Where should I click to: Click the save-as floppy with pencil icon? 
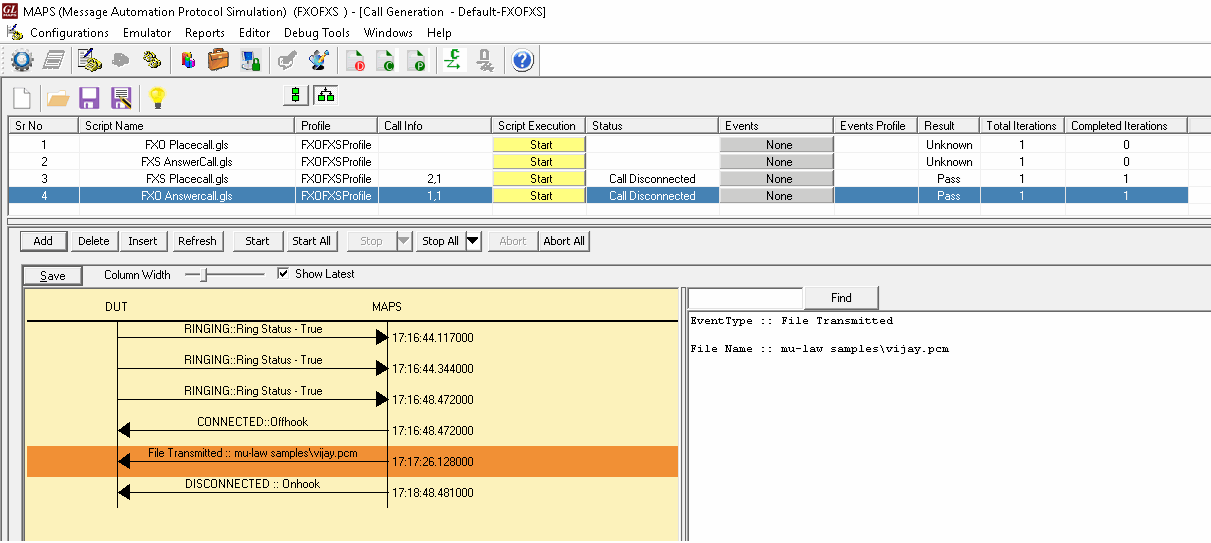pos(121,97)
